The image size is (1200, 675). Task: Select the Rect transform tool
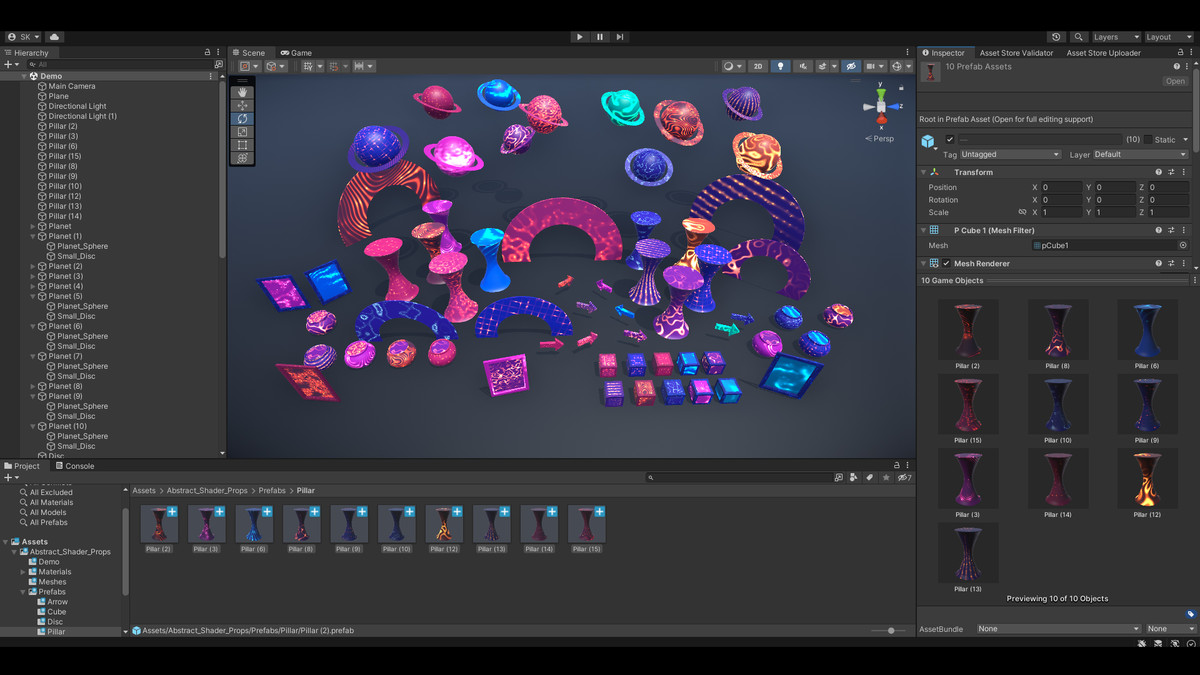pyautogui.click(x=241, y=144)
